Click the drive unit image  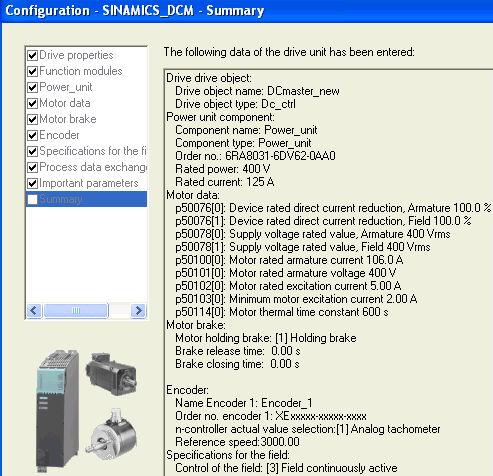(x=57, y=411)
